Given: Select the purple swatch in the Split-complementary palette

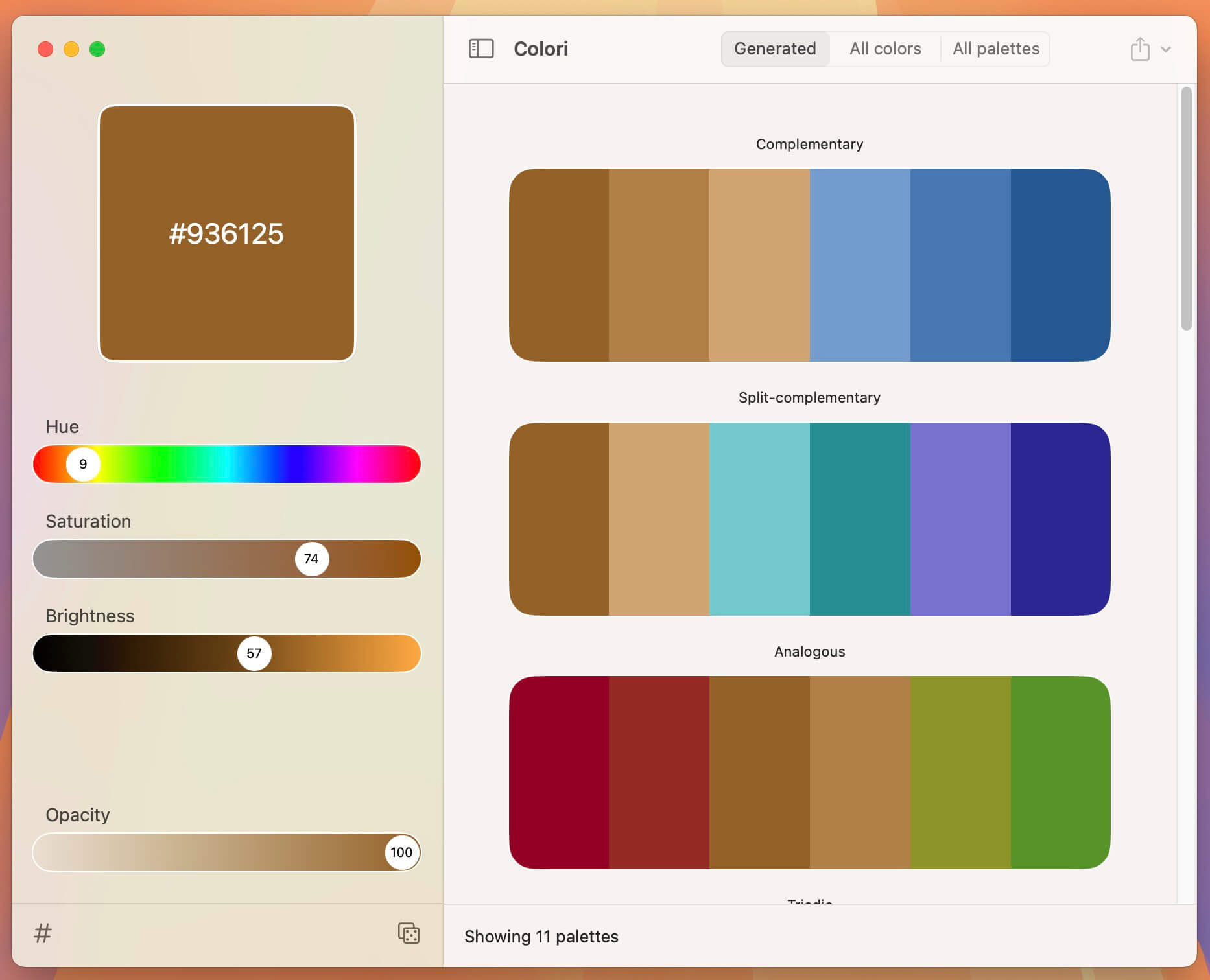Looking at the screenshot, I should click(960, 519).
